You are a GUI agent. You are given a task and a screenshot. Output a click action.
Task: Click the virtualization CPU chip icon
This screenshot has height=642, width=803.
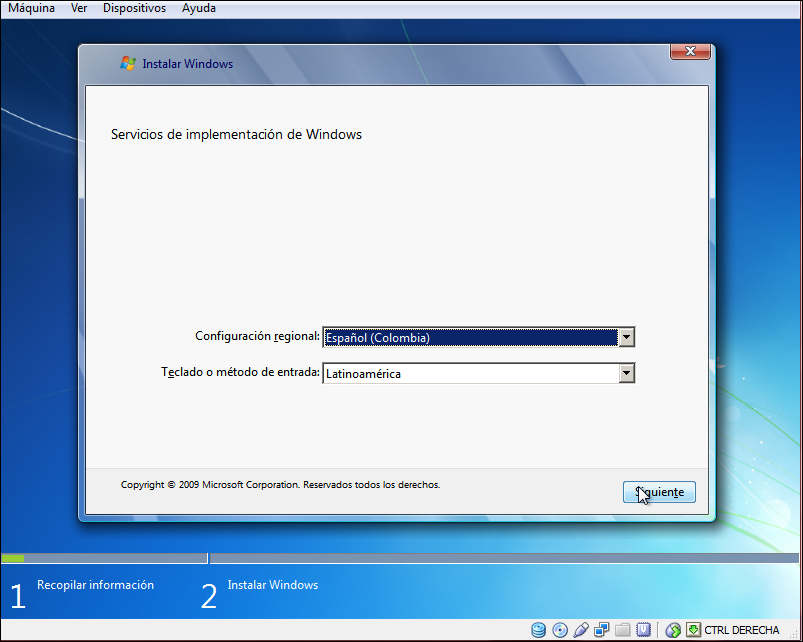pyautogui.click(x=644, y=630)
